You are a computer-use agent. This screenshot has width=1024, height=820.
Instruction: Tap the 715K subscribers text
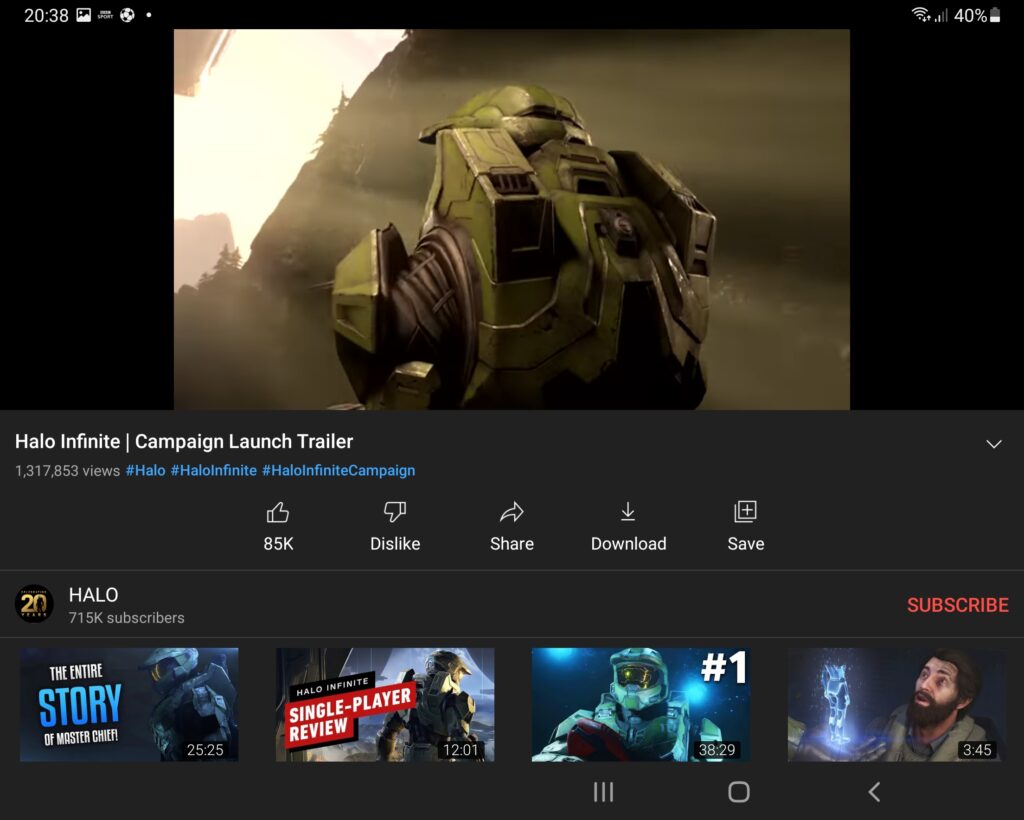(x=127, y=618)
